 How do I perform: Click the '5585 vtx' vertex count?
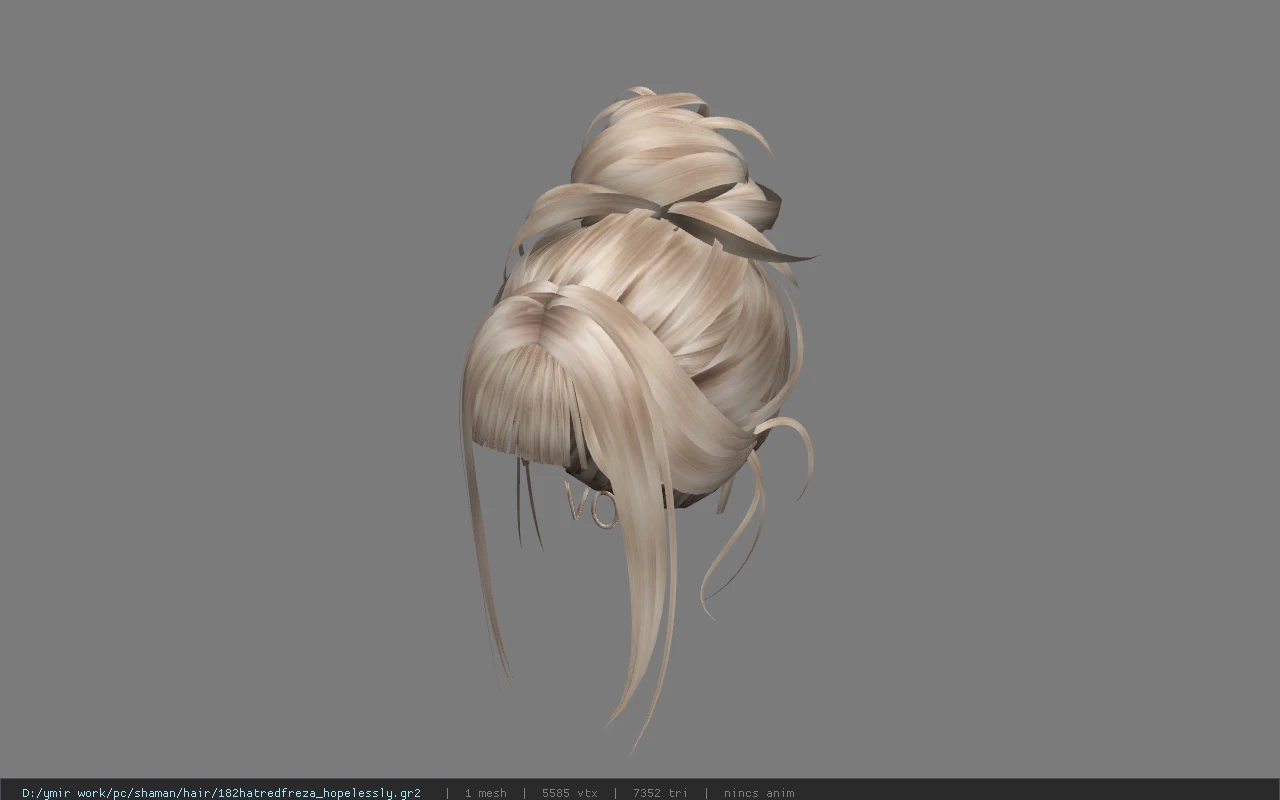[569, 793]
